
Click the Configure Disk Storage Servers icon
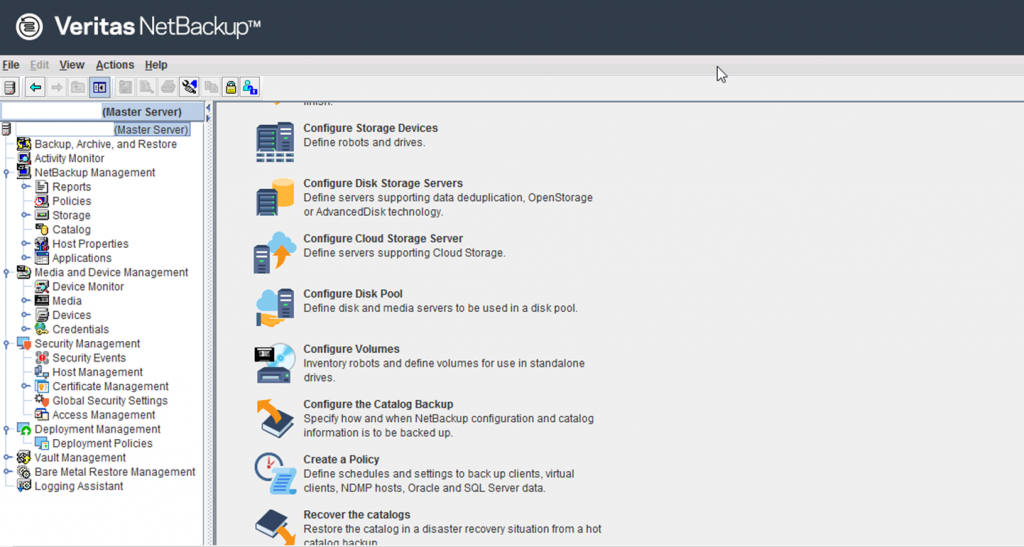click(x=274, y=197)
